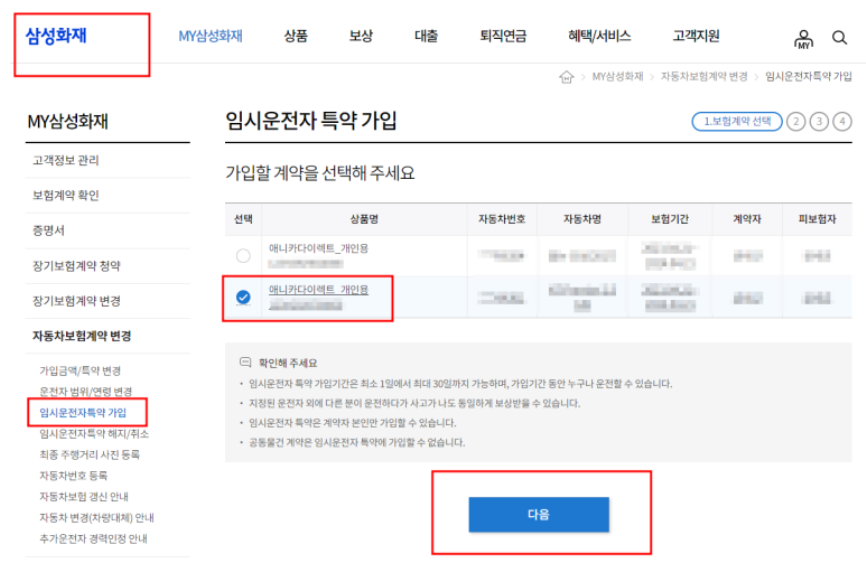Click first row 애니카다이렉트_개인용 product name
866x572 pixels.
319,248
